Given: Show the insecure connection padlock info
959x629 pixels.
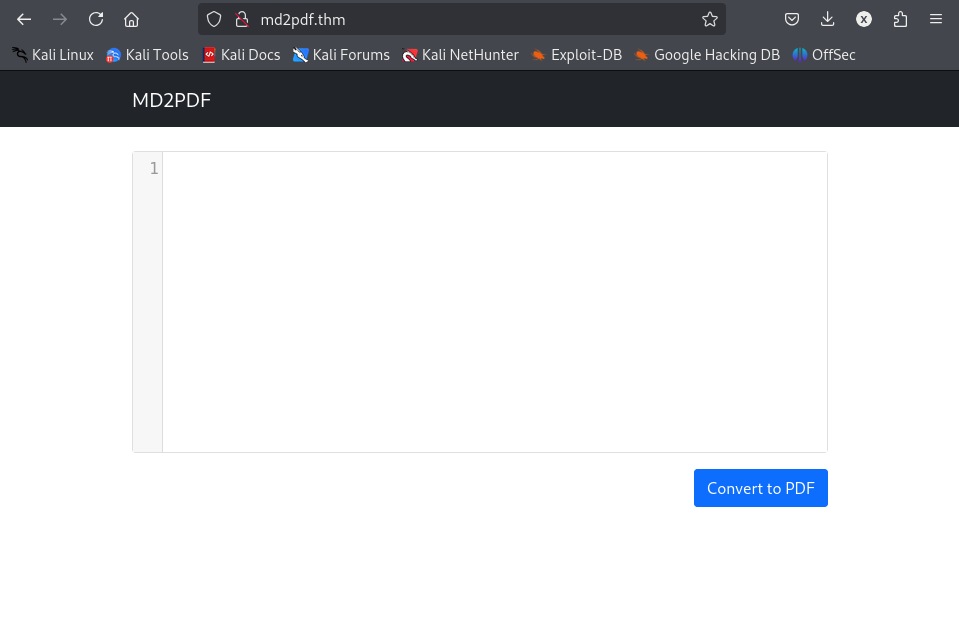Looking at the screenshot, I should click(242, 20).
